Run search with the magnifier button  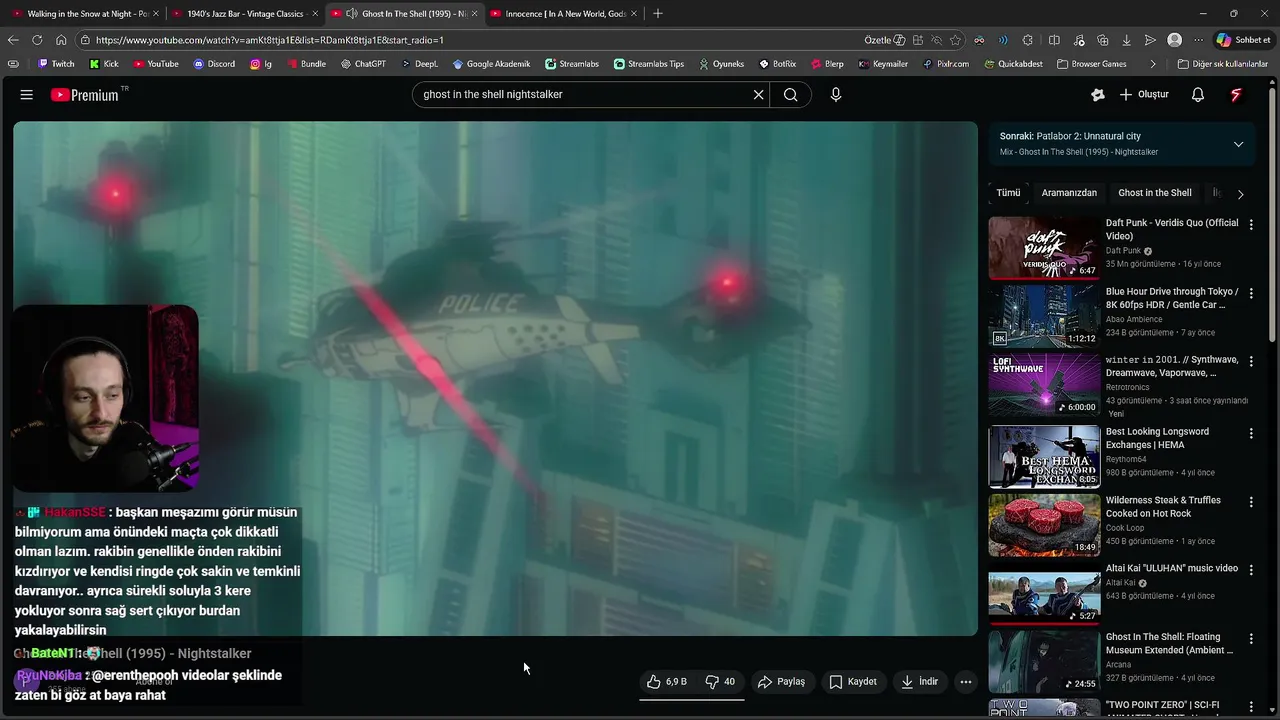pos(790,95)
